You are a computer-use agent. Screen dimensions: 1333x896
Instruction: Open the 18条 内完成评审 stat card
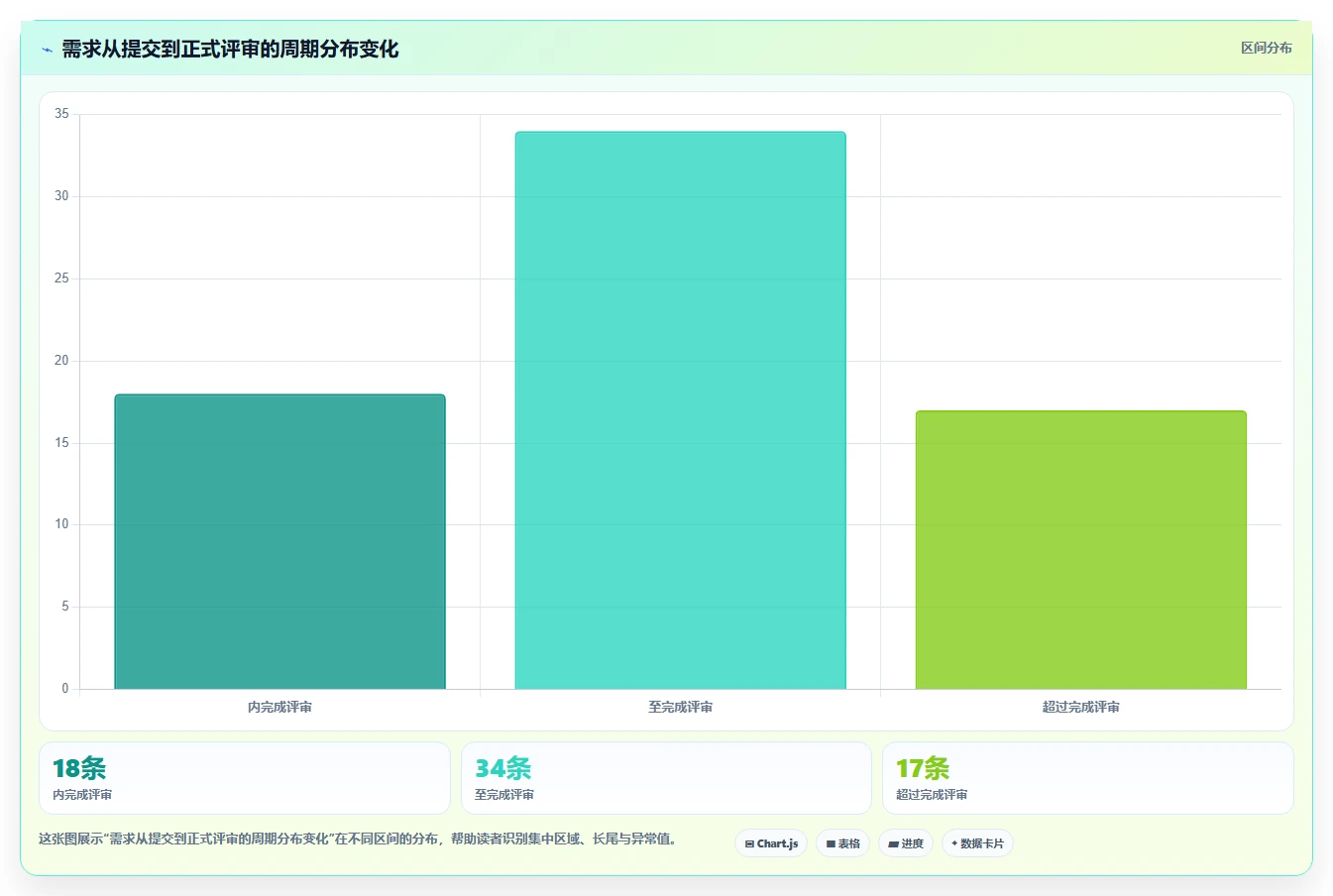pos(245,778)
